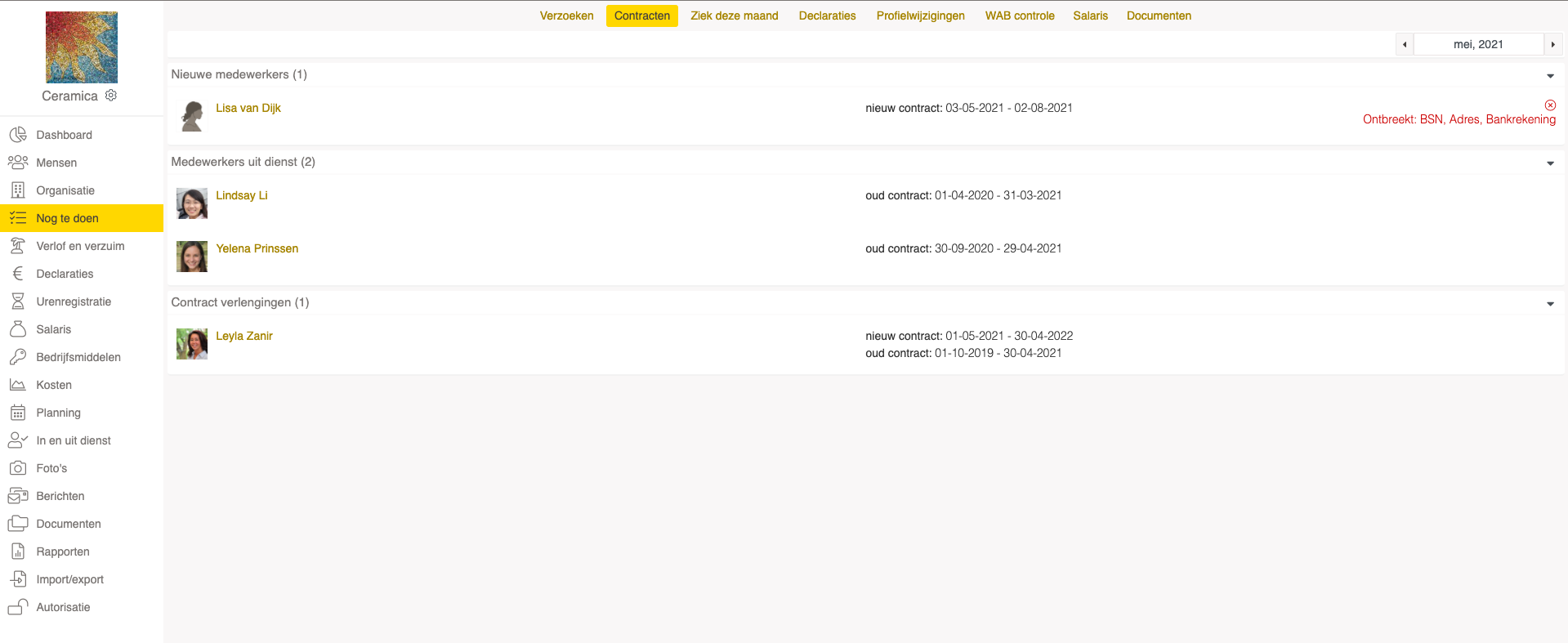This screenshot has width=1568, height=643.
Task: Click the Ceramica company logo image
Action: (82, 47)
